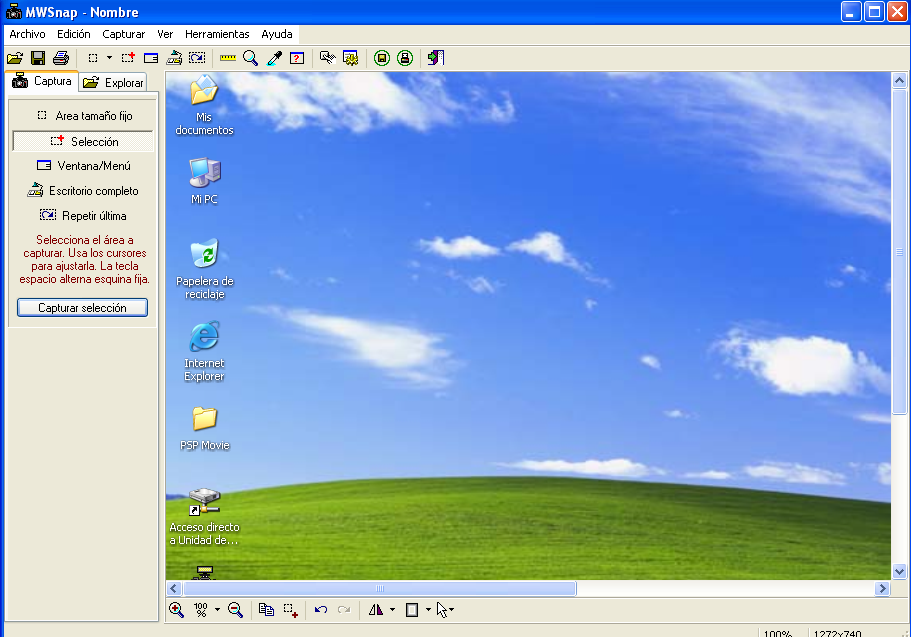Open an image file from the toolbar
The image size is (911, 637).
coord(15,58)
